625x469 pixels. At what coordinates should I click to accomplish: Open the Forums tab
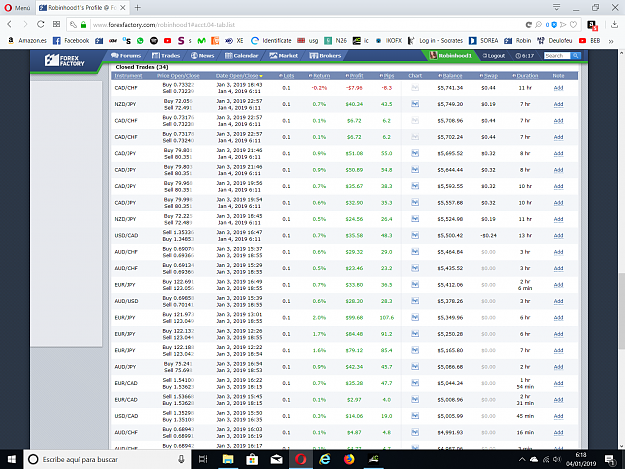coord(126,56)
